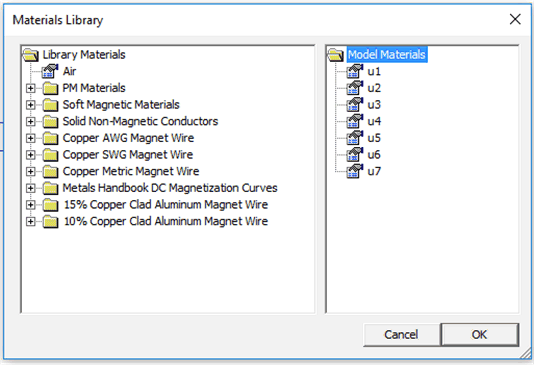Click the 15% Copper Clad Aluminum folder icon
534x365 pixels.
[50, 205]
